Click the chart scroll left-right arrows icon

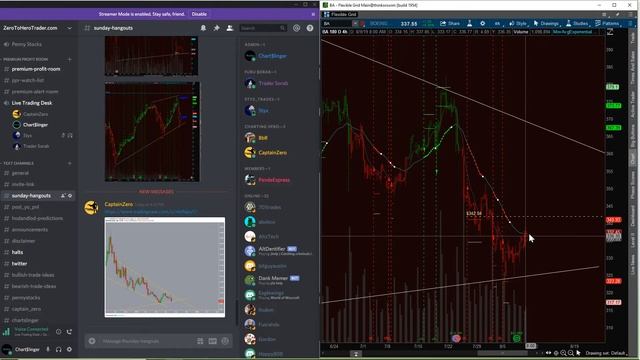549,353
